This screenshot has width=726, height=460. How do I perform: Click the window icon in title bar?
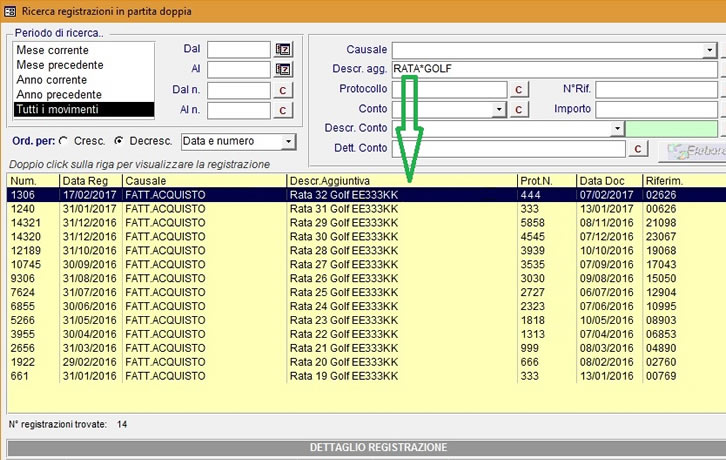pyautogui.click(x=10, y=11)
